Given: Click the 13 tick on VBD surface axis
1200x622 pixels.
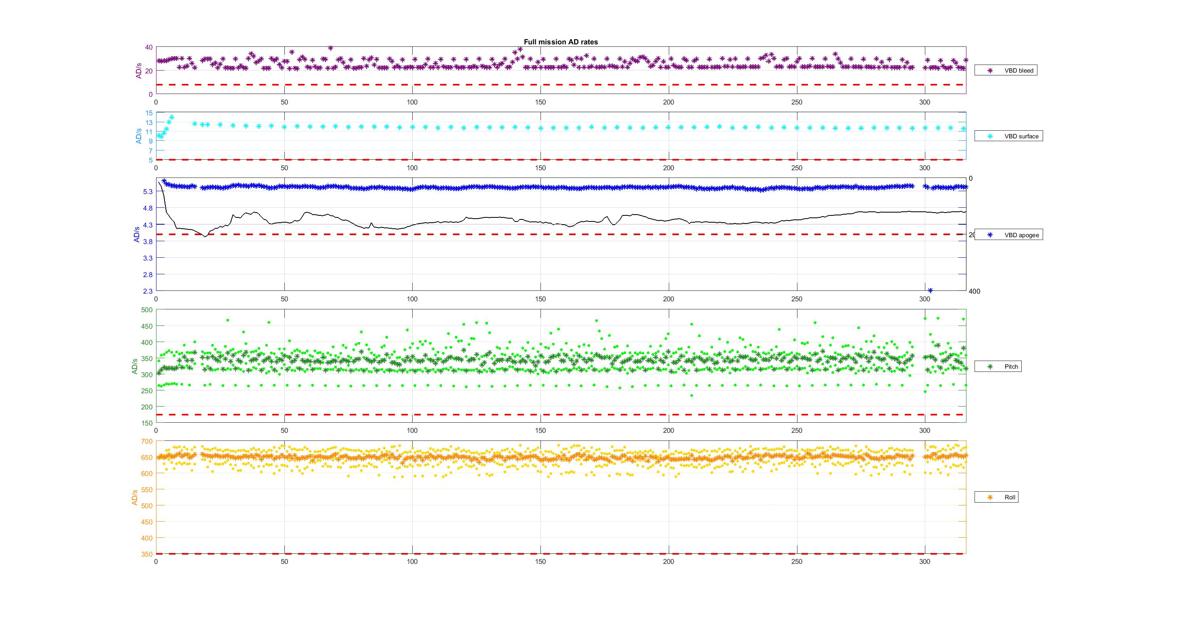Looking at the screenshot, I should click(x=149, y=123).
